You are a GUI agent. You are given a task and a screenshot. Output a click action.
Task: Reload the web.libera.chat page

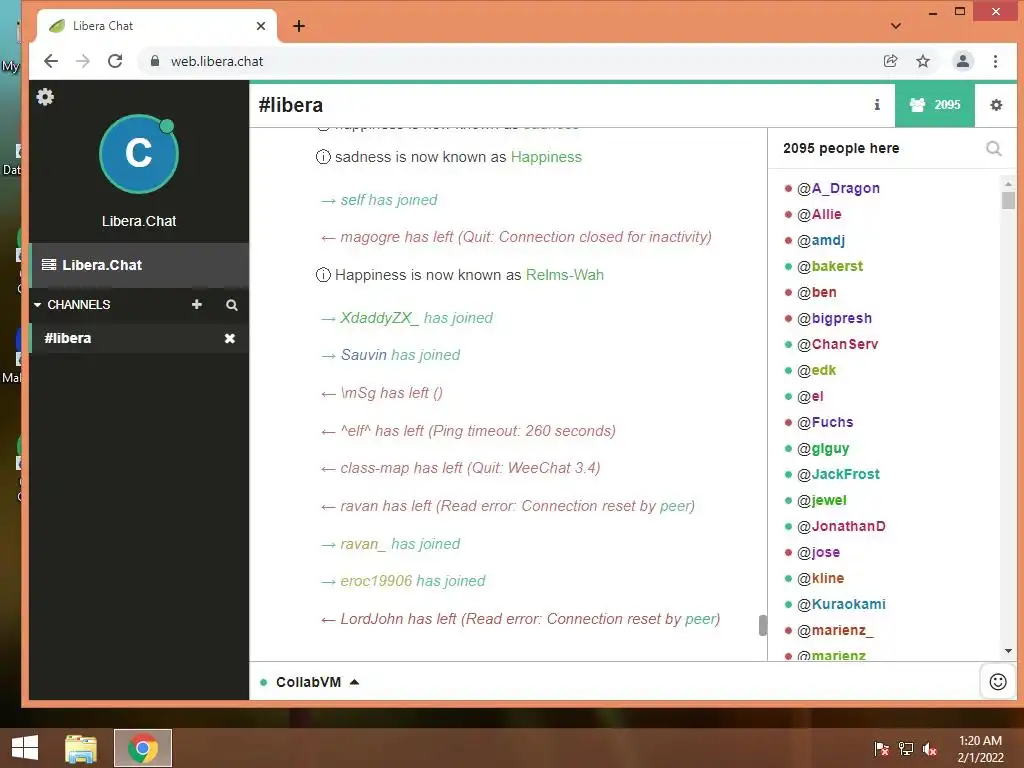115,61
